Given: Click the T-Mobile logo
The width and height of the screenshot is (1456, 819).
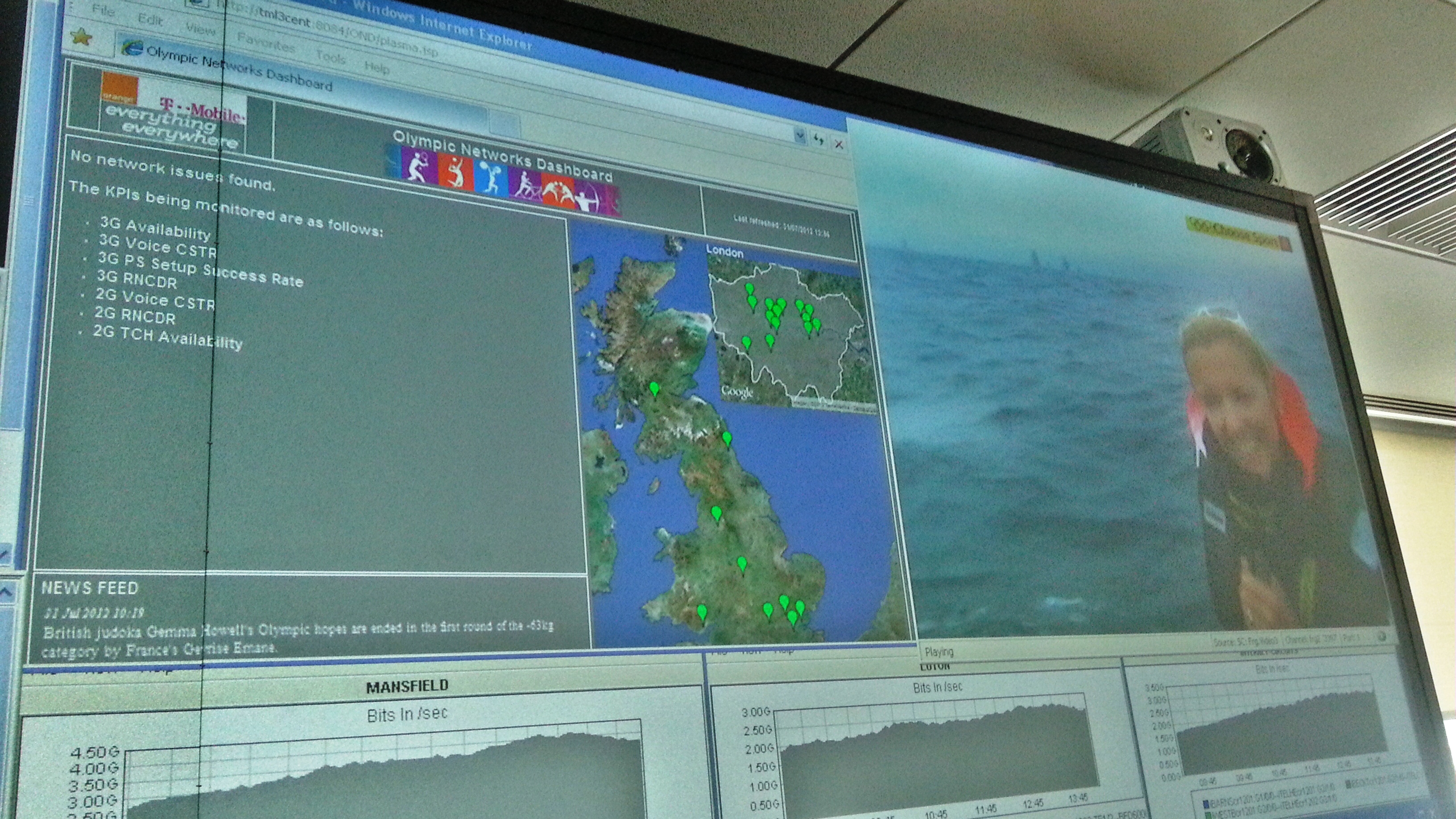Looking at the screenshot, I should pyautogui.click(x=203, y=110).
